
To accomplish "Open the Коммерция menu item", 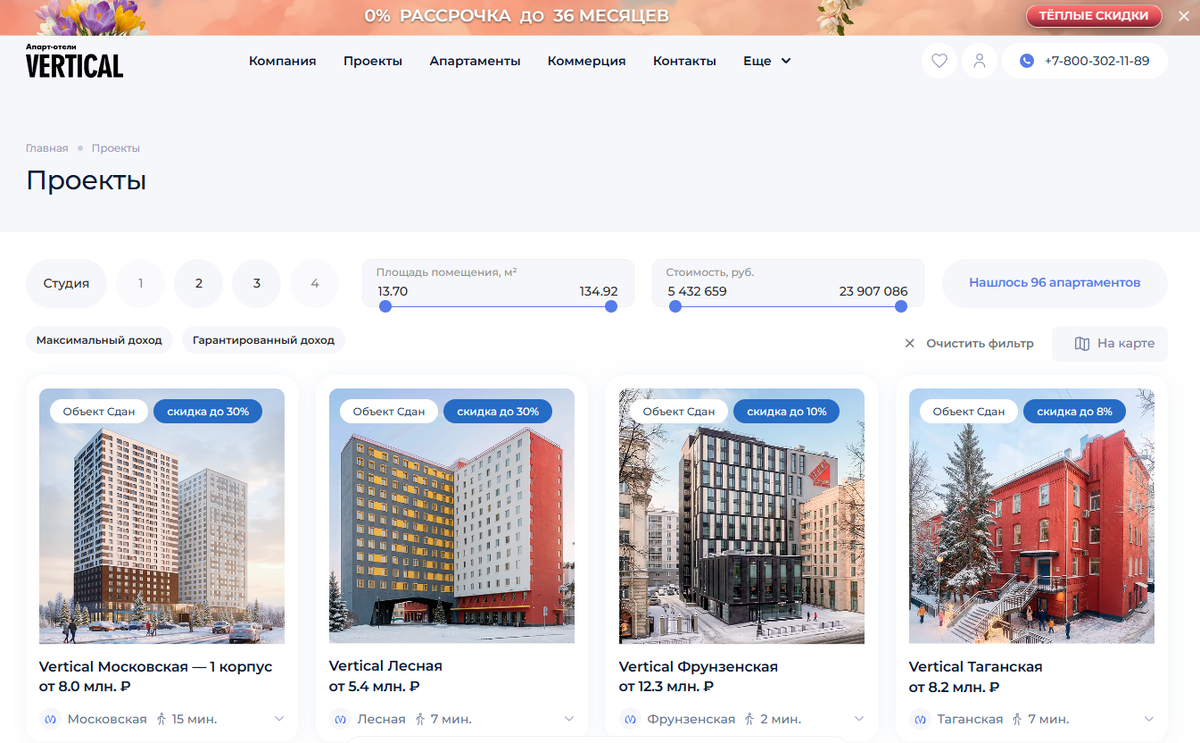I will tap(587, 61).
